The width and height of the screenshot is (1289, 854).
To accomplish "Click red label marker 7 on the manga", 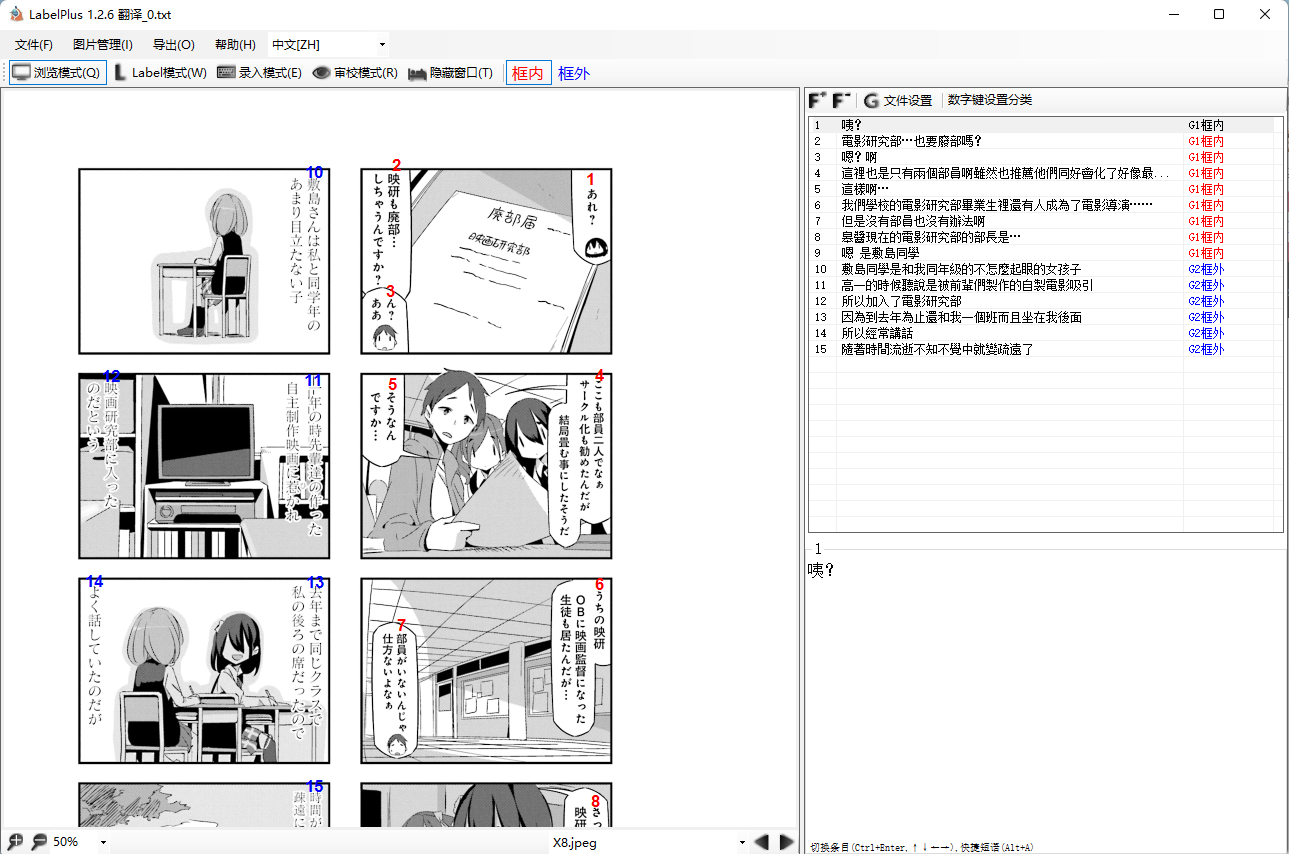I will (401, 626).
